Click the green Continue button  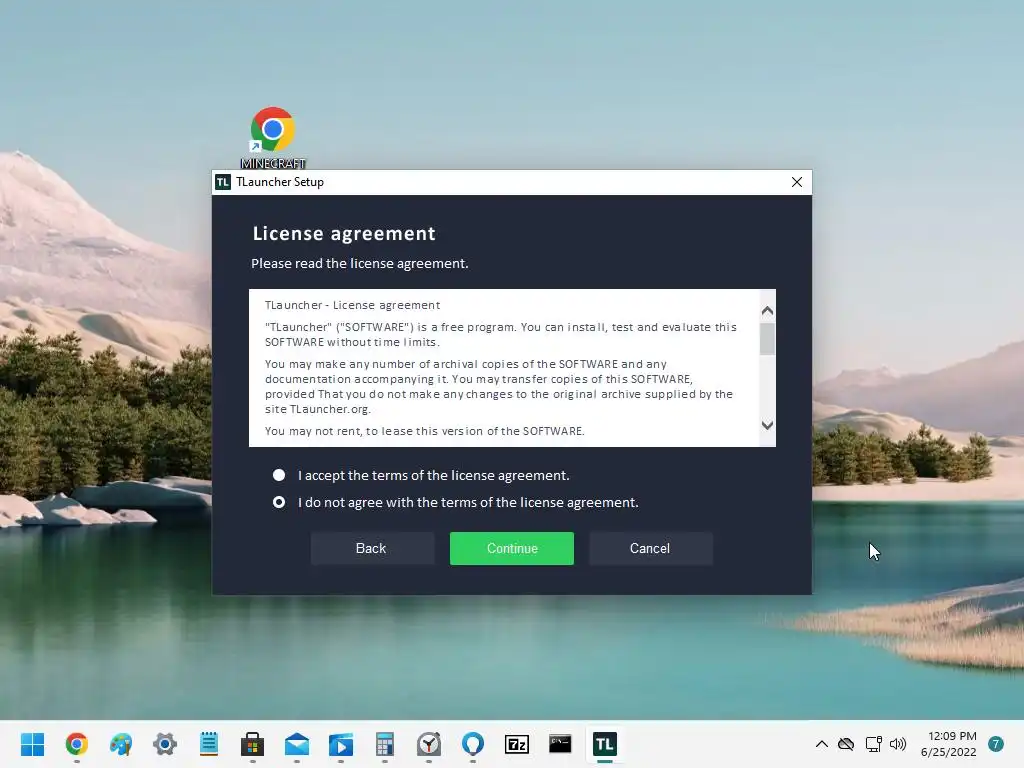[x=512, y=549]
